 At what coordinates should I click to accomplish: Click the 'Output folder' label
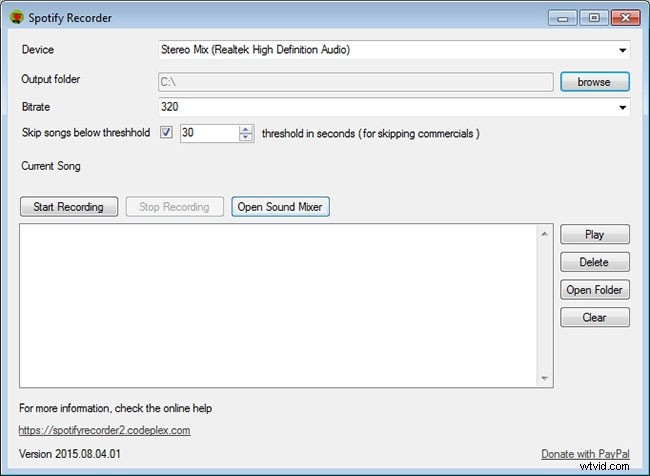tap(51, 79)
